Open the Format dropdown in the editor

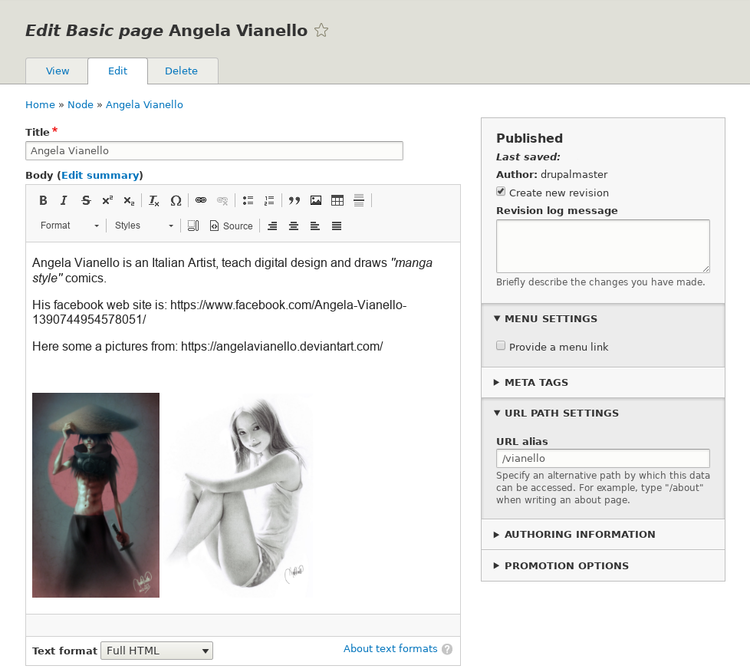(x=69, y=226)
